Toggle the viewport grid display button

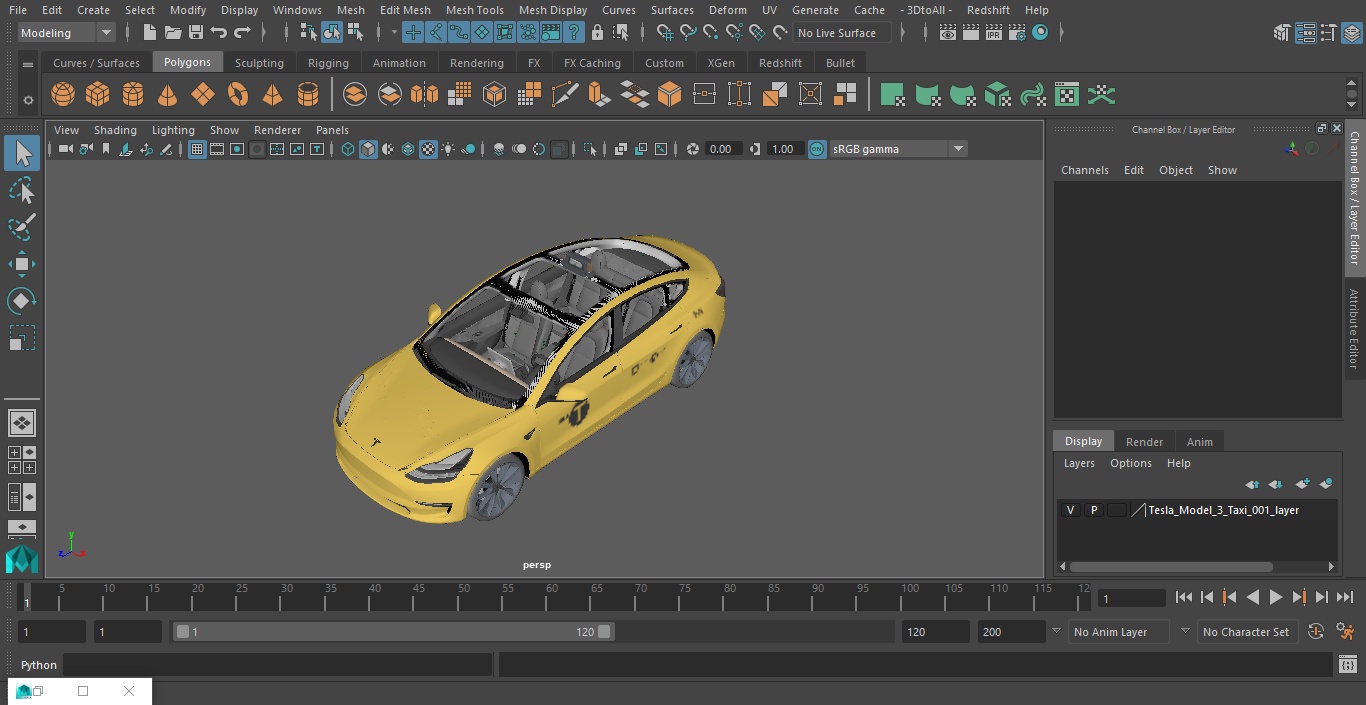tap(197, 149)
